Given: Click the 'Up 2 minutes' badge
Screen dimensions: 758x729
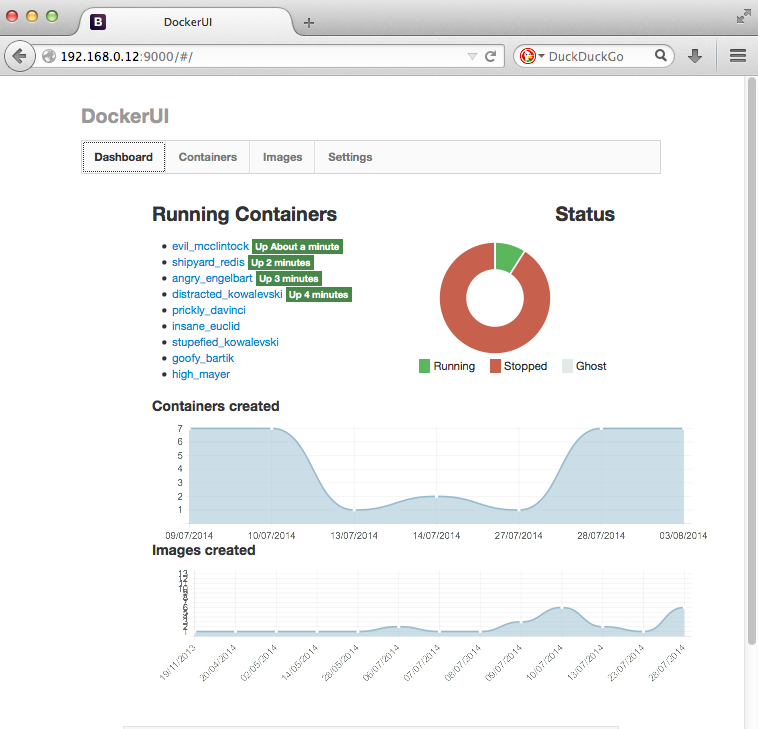Looking at the screenshot, I should (x=281, y=262).
